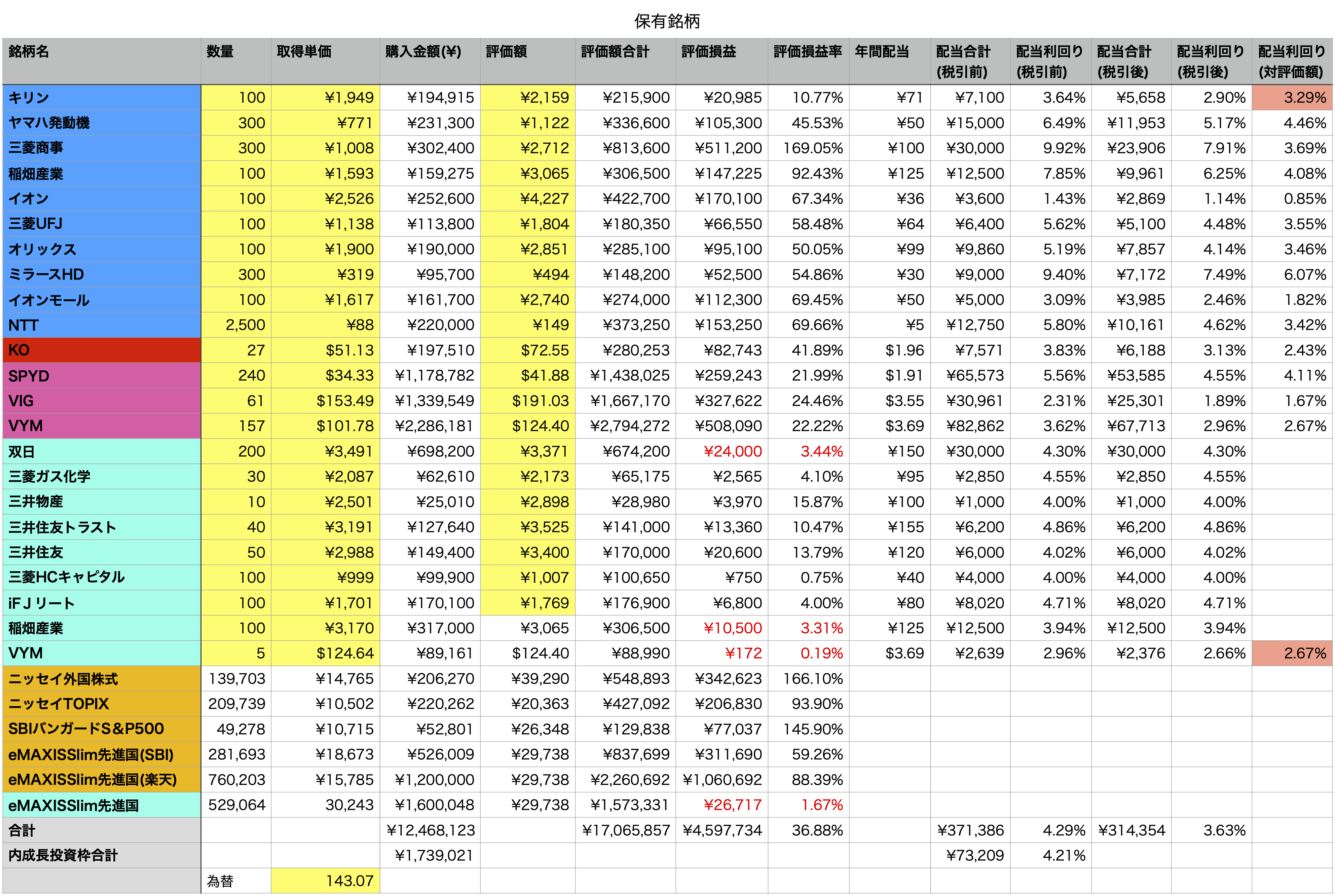
Task: Select the 三菱商事 profit rate 169.05%
Action: pos(808,148)
